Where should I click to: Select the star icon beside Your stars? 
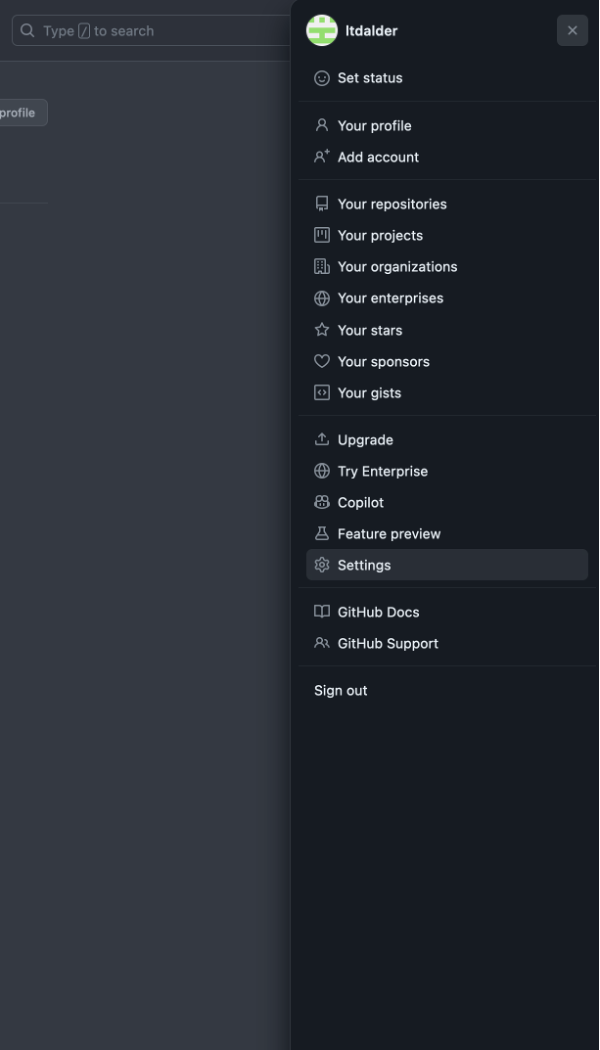coord(320,330)
